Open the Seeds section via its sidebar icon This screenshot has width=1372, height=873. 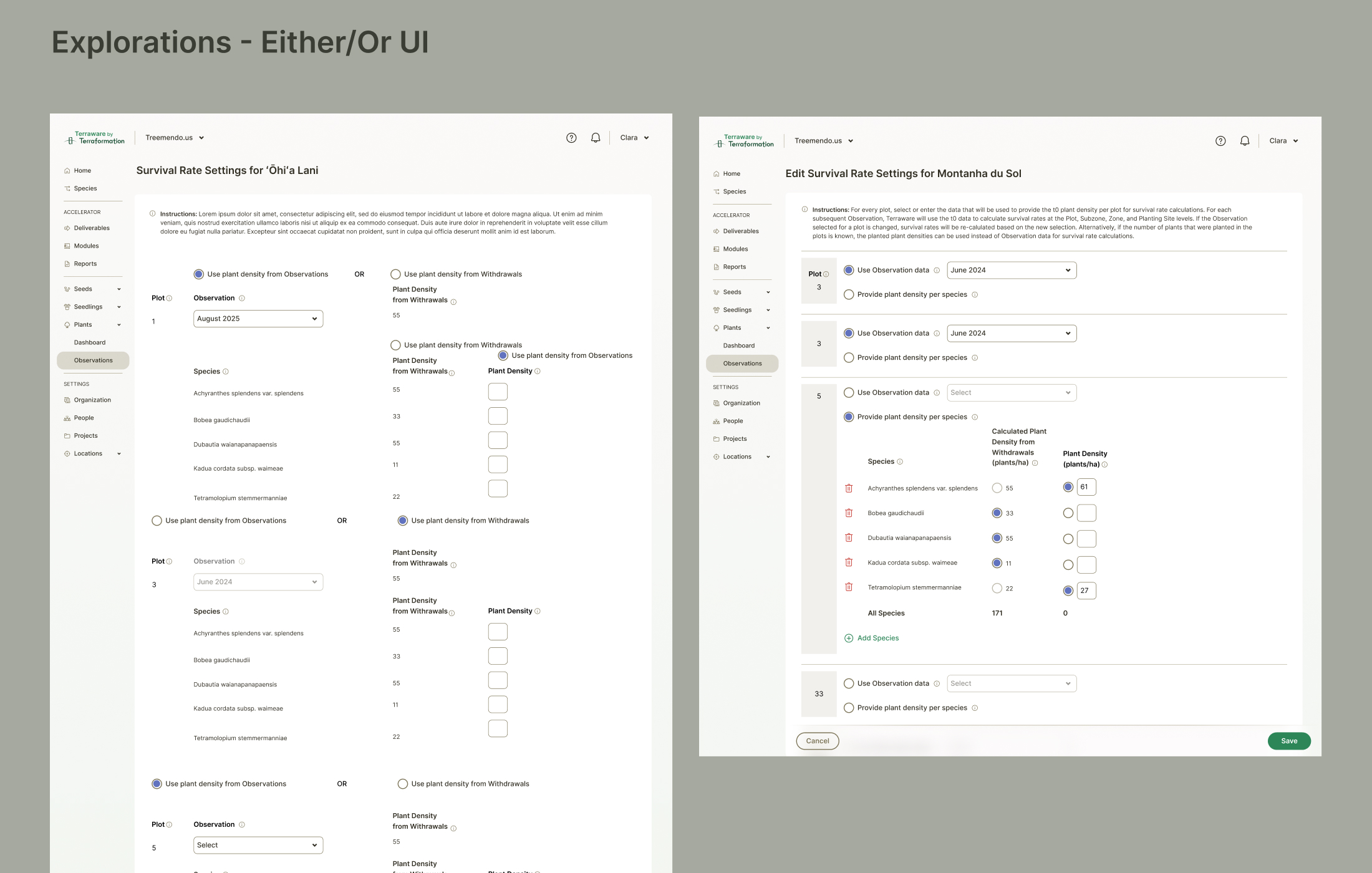click(x=67, y=288)
